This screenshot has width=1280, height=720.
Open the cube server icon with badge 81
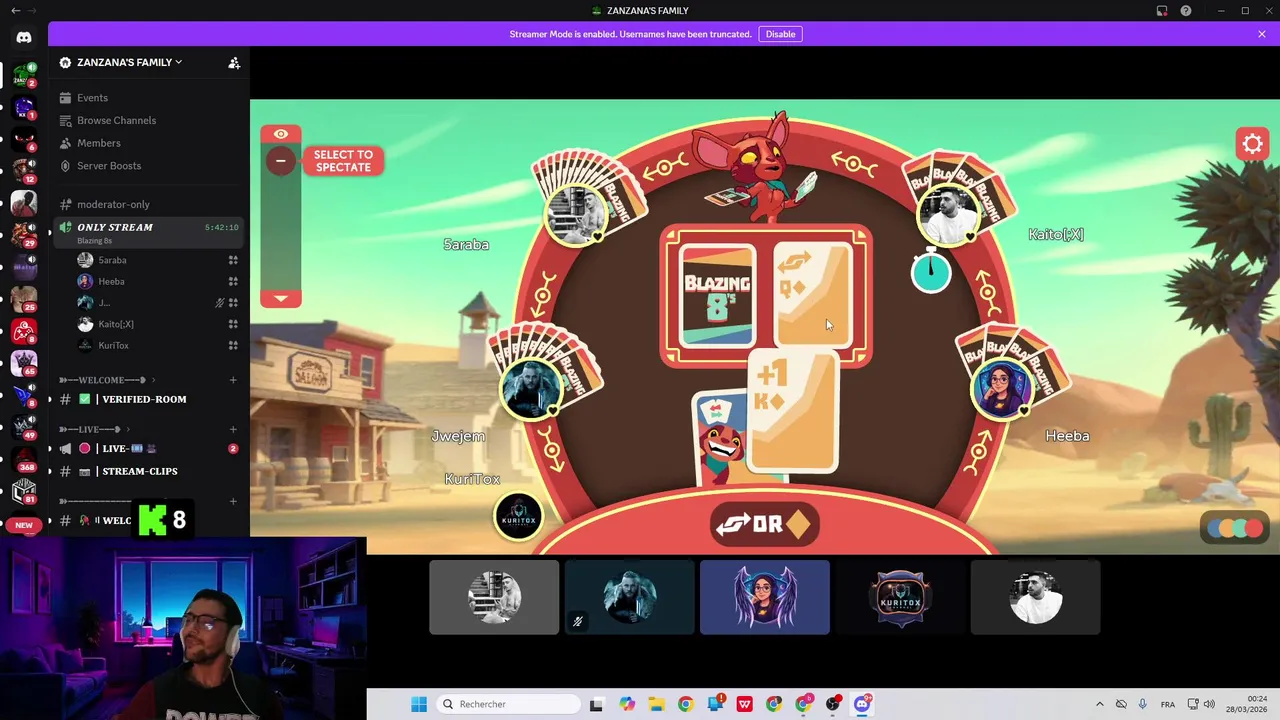coord(24,491)
